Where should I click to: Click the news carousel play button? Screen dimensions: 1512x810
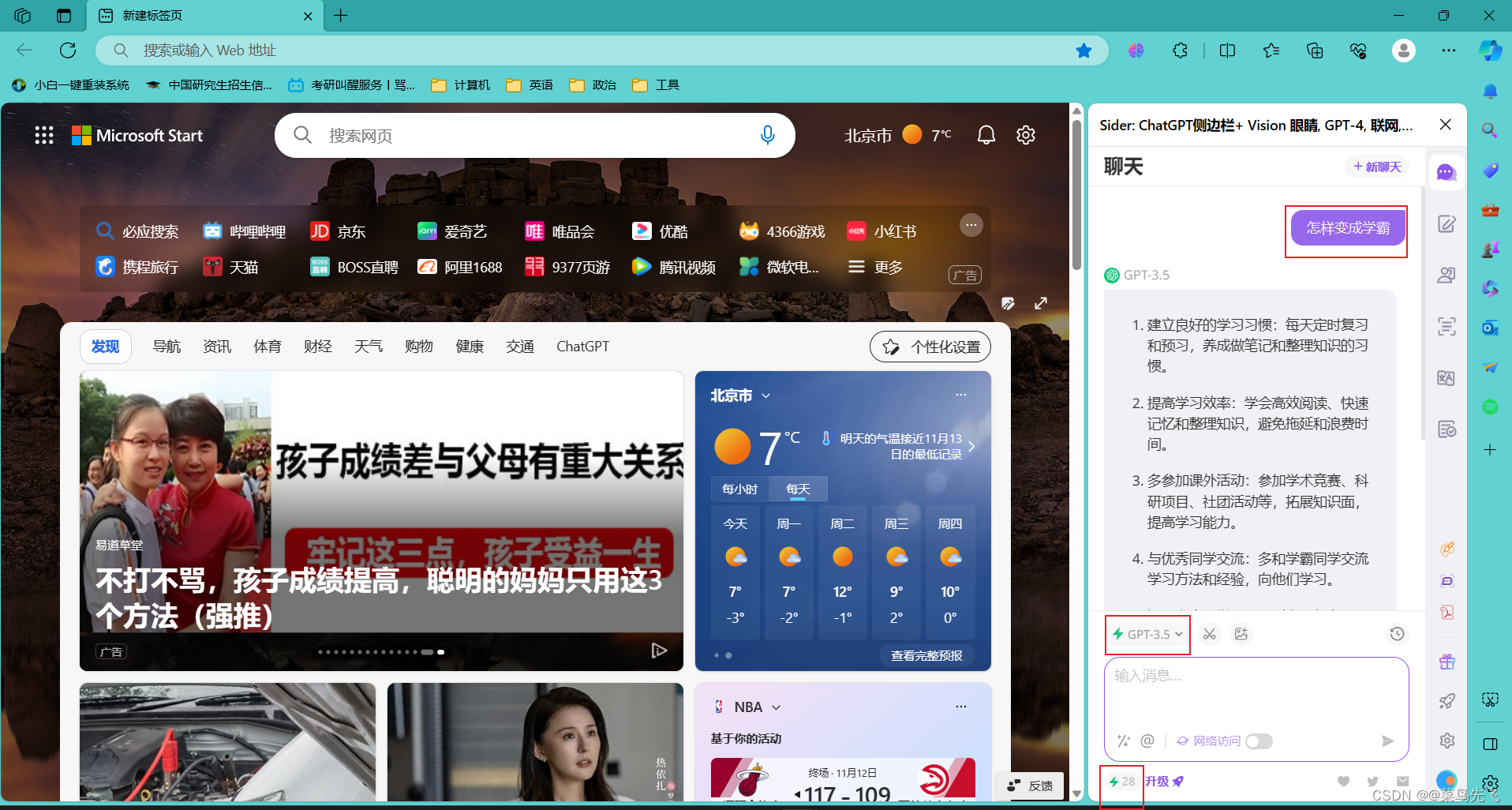(659, 651)
